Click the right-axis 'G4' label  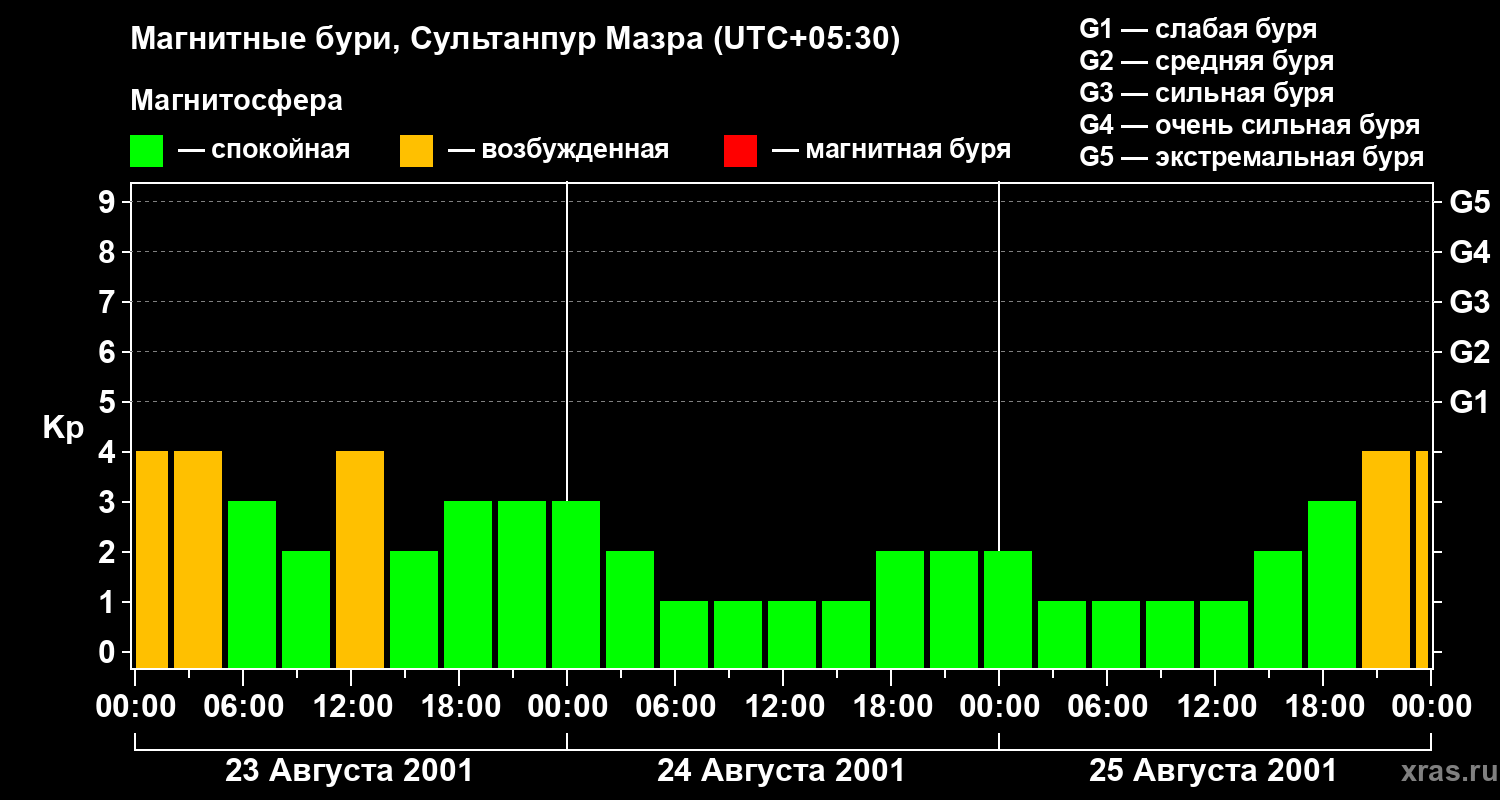1469,252
